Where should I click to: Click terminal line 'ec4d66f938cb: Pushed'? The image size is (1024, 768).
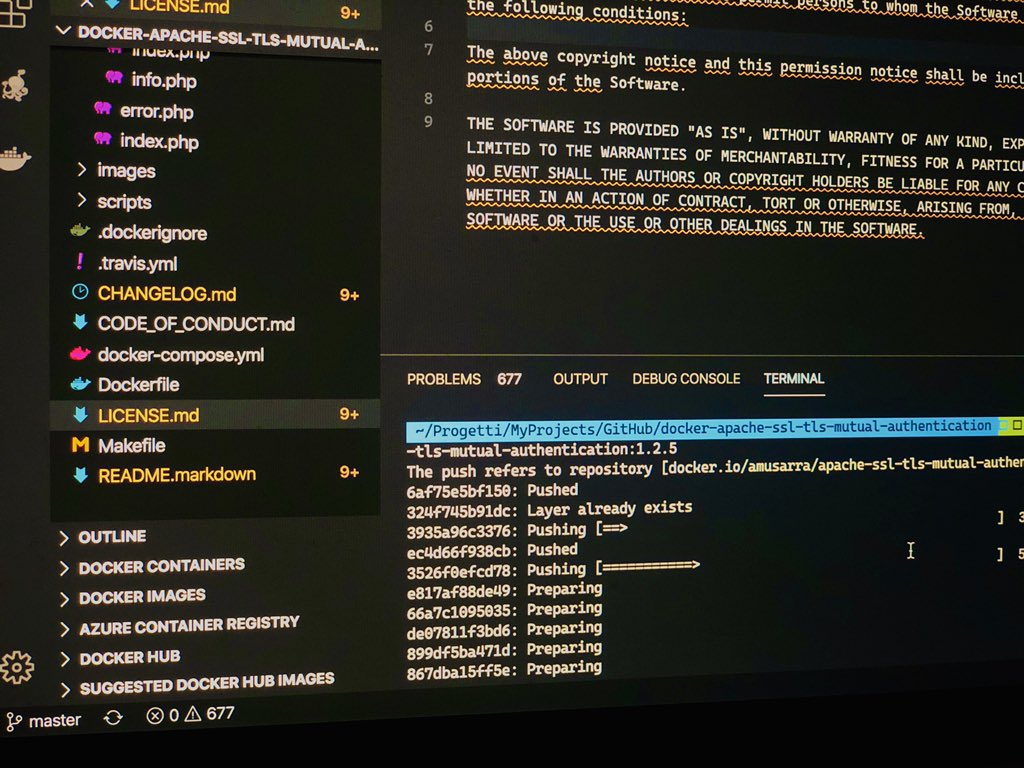click(492, 551)
